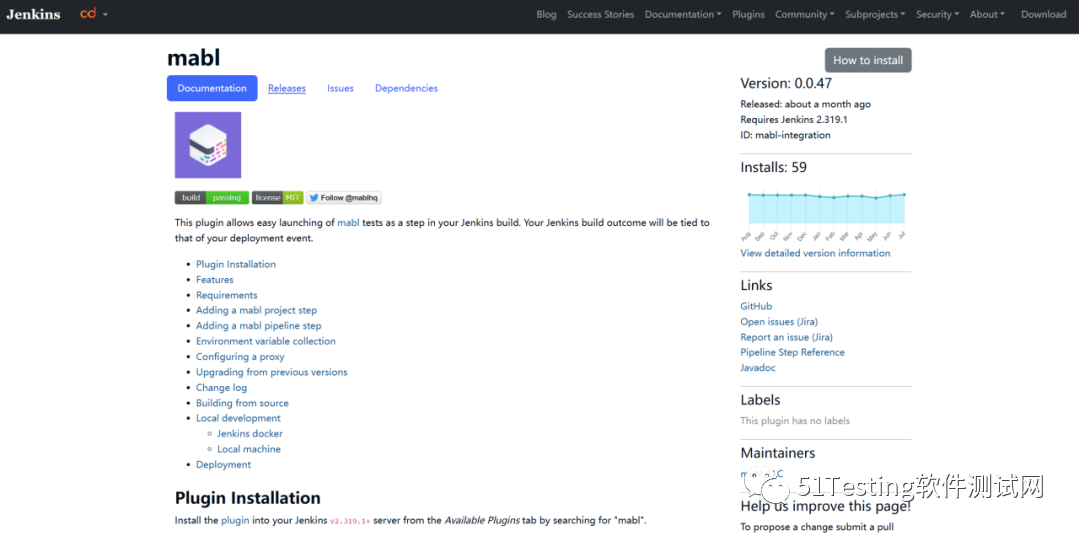The image size is (1079, 536).
Task: Expand the Subprojects dropdown
Action: point(875,14)
